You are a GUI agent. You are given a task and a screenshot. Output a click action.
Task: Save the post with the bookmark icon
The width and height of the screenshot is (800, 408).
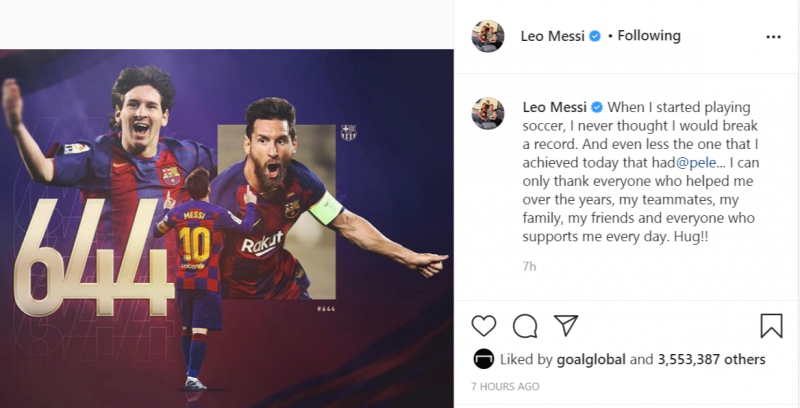pyautogui.click(x=771, y=326)
